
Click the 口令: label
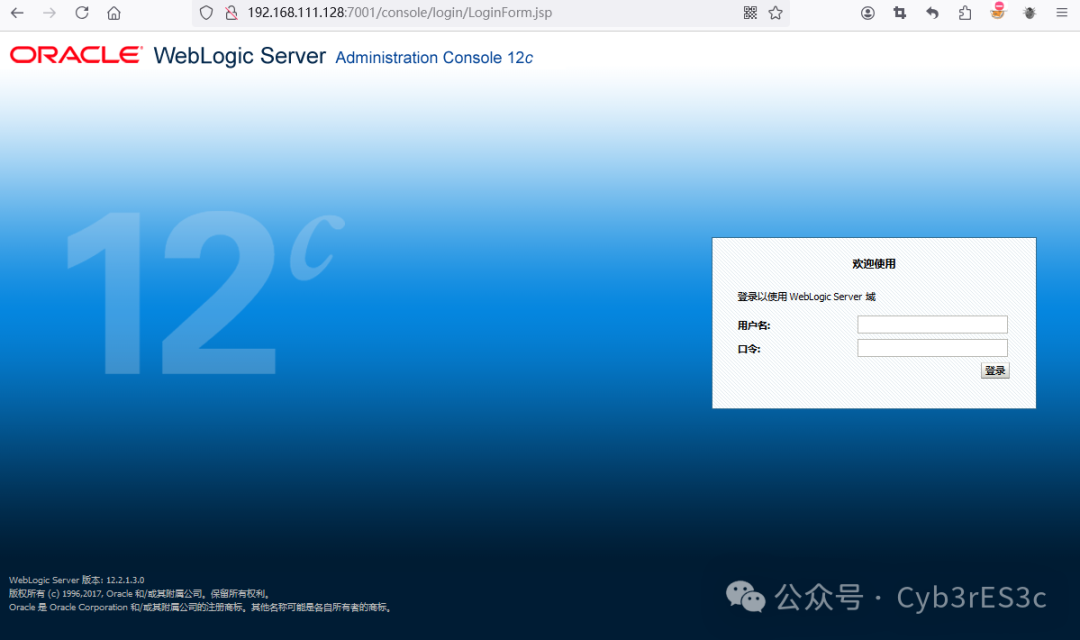tap(749, 349)
